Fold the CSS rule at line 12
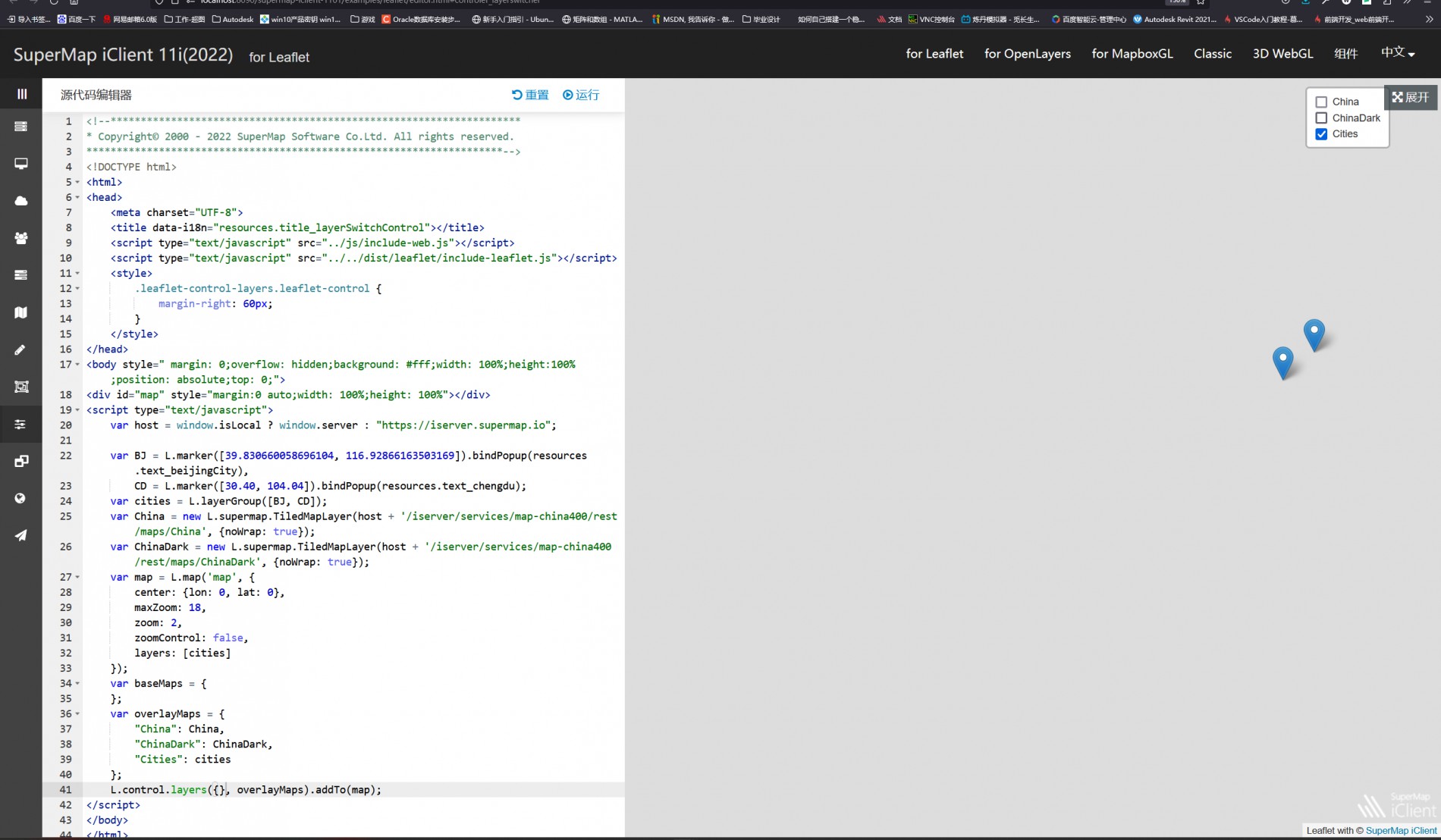The height and width of the screenshot is (840, 1441). tap(77, 289)
